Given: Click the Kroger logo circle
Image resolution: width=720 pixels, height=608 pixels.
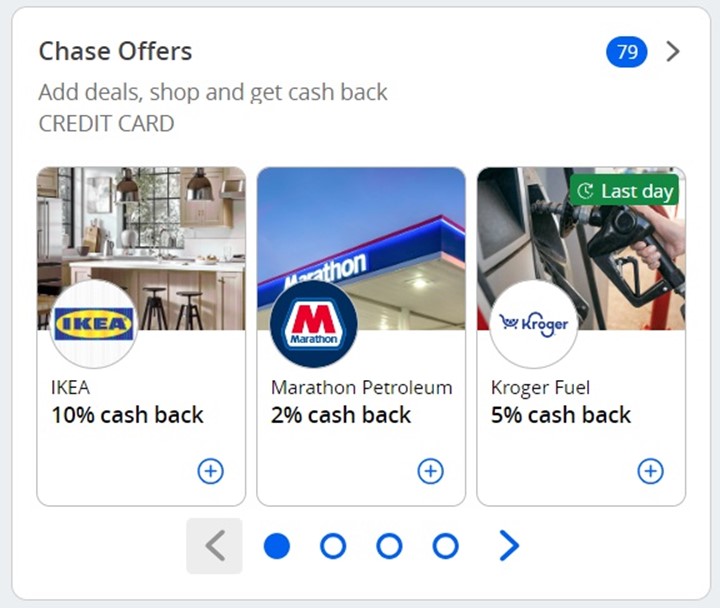Looking at the screenshot, I should pyautogui.click(x=534, y=324).
